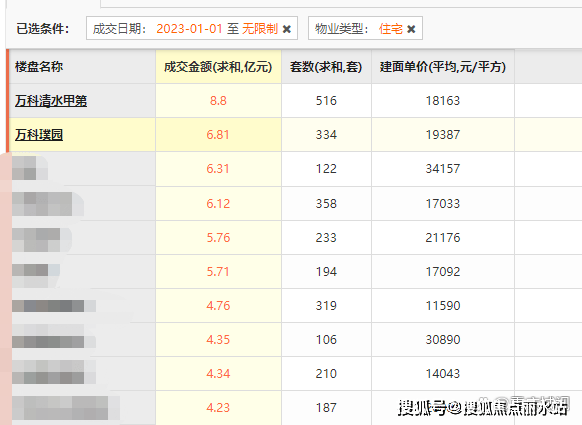Select the 8.8 transaction amount cell
Viewport: 582px width, 425px height.
coord(218,101)
